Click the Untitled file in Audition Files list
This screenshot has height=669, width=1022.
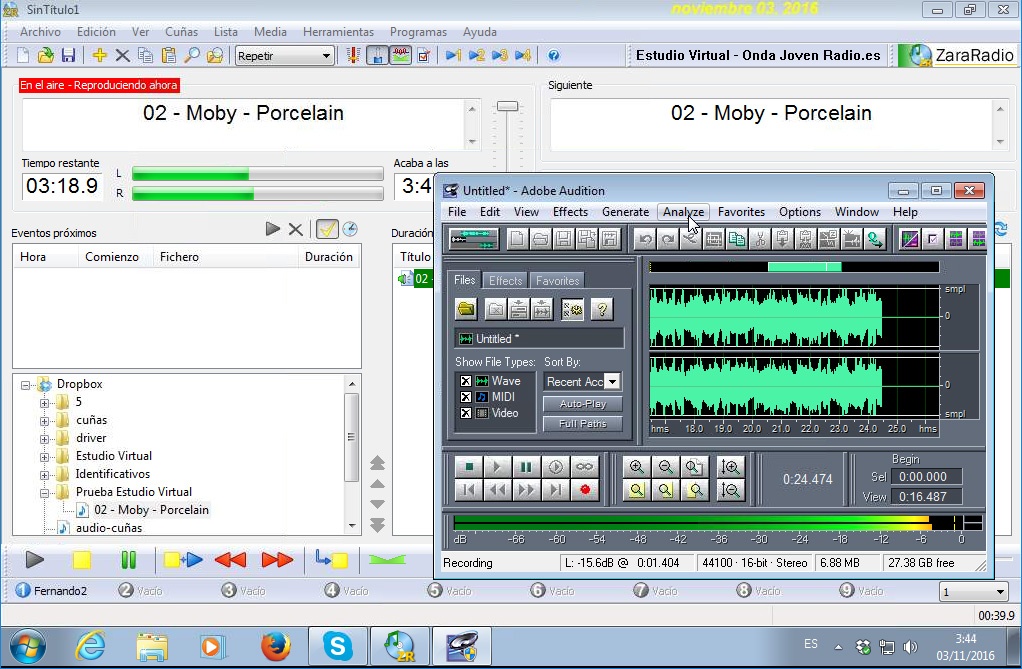[x=539, y=338]
